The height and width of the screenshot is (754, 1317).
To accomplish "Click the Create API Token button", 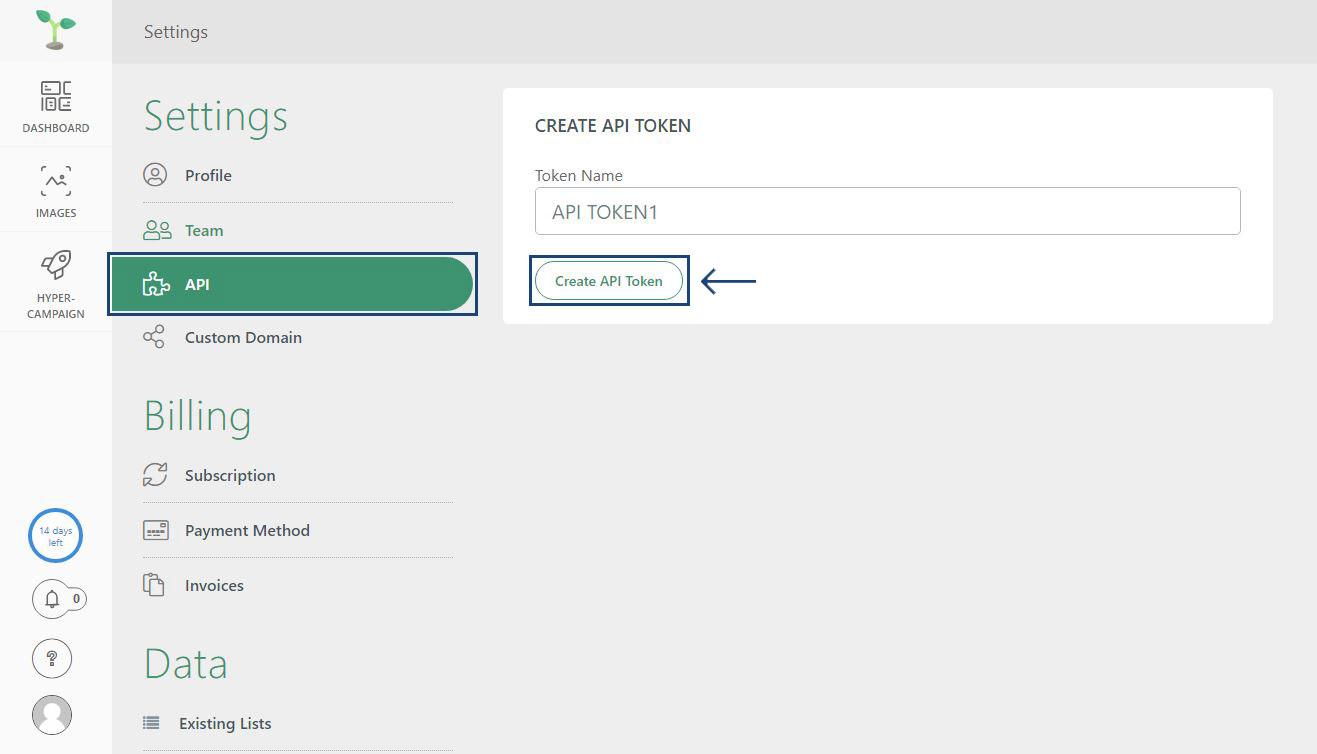I will [609, 281].
